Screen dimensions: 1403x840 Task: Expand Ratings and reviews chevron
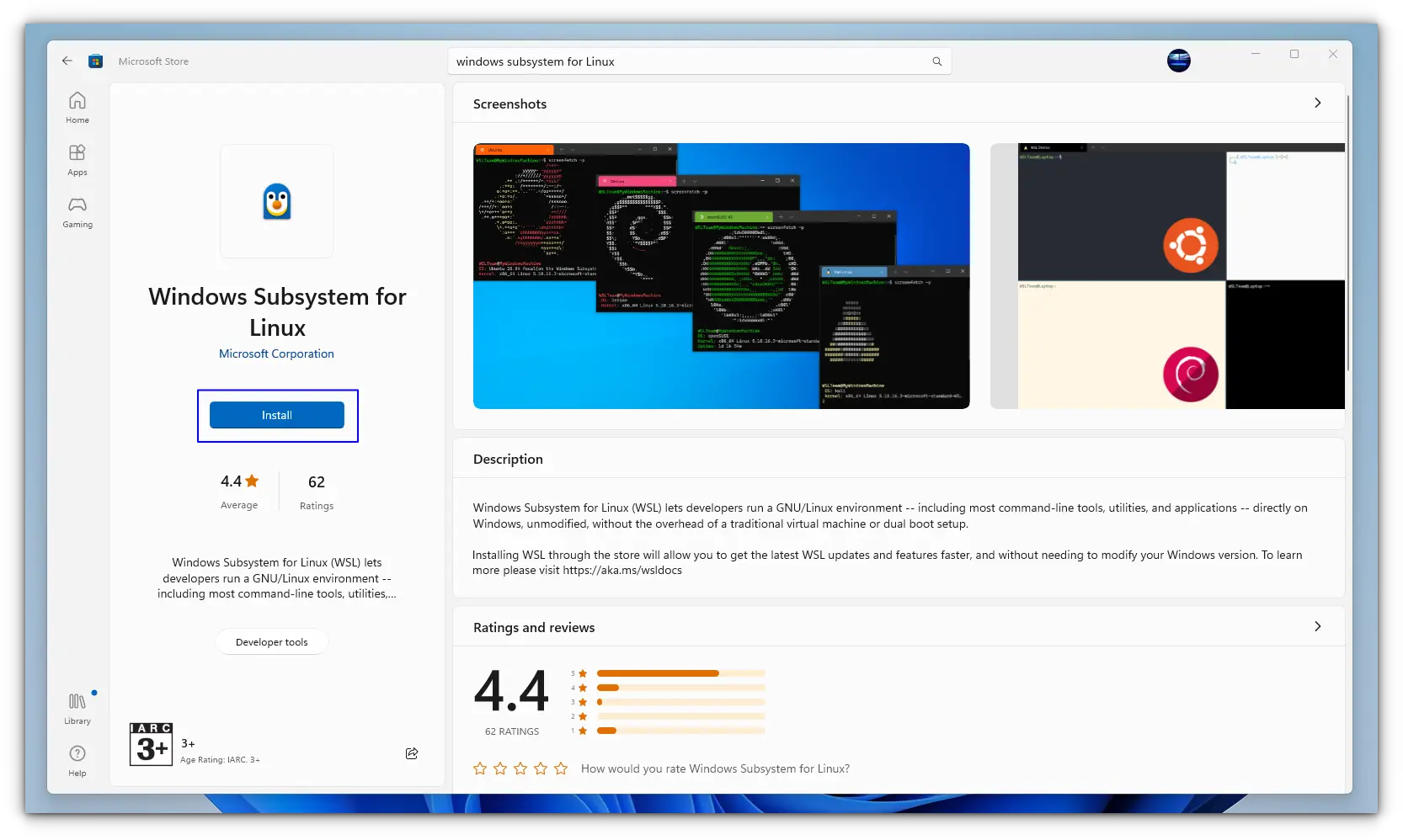pyautogui.click(x=1318, y=626)
